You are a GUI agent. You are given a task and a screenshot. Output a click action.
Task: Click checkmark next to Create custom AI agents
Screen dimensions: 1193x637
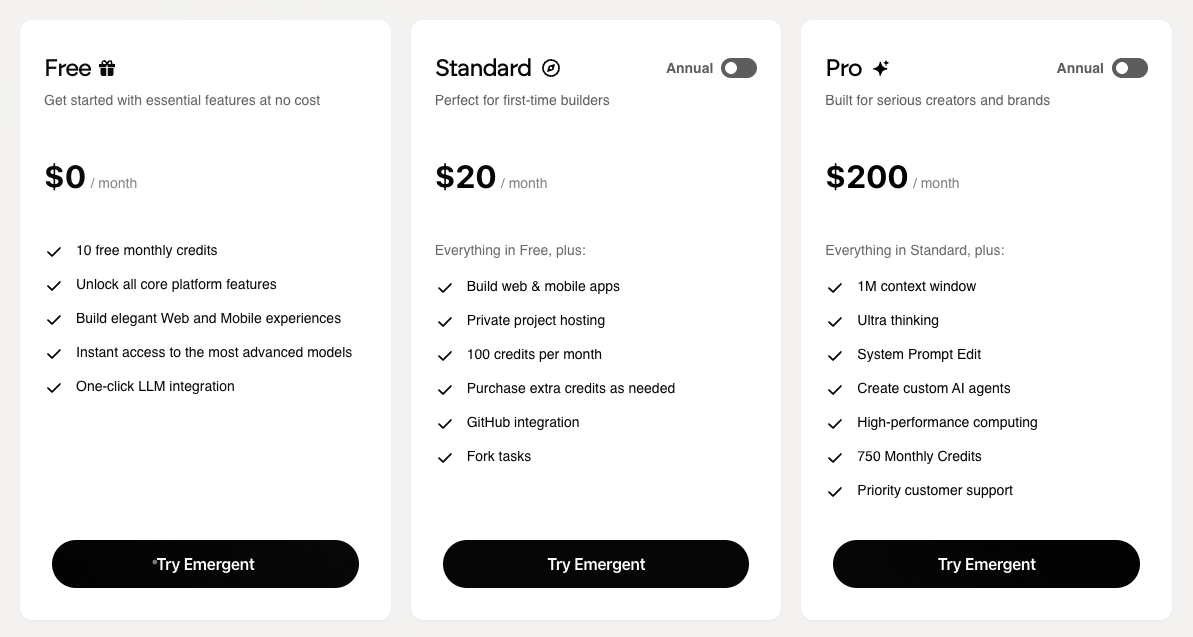(x=835, y=390)
